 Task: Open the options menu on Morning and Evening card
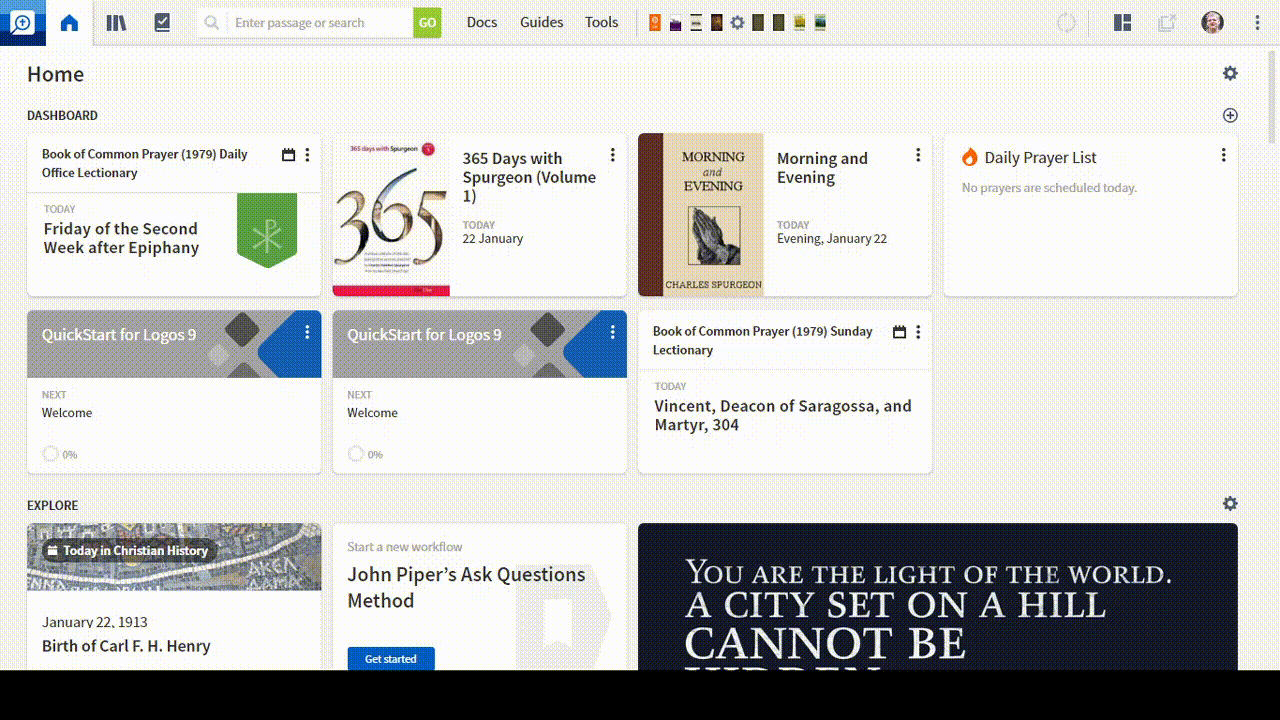[918, 155]
